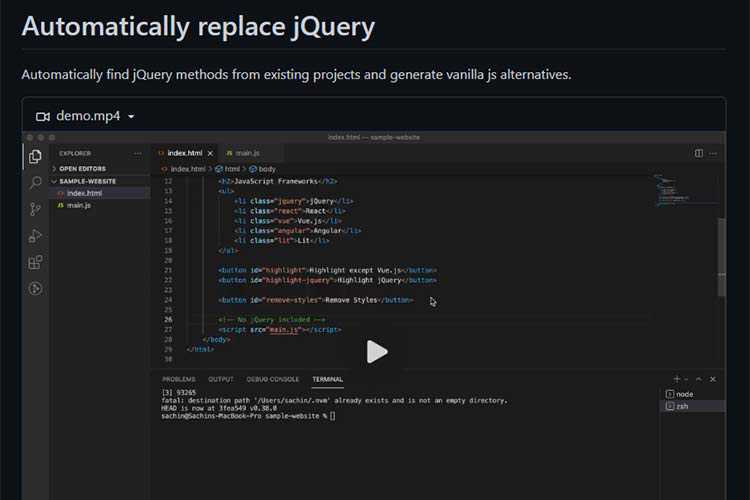Select the node terminal session
This screenshot has width=750, height=500.
pos(684,394)
